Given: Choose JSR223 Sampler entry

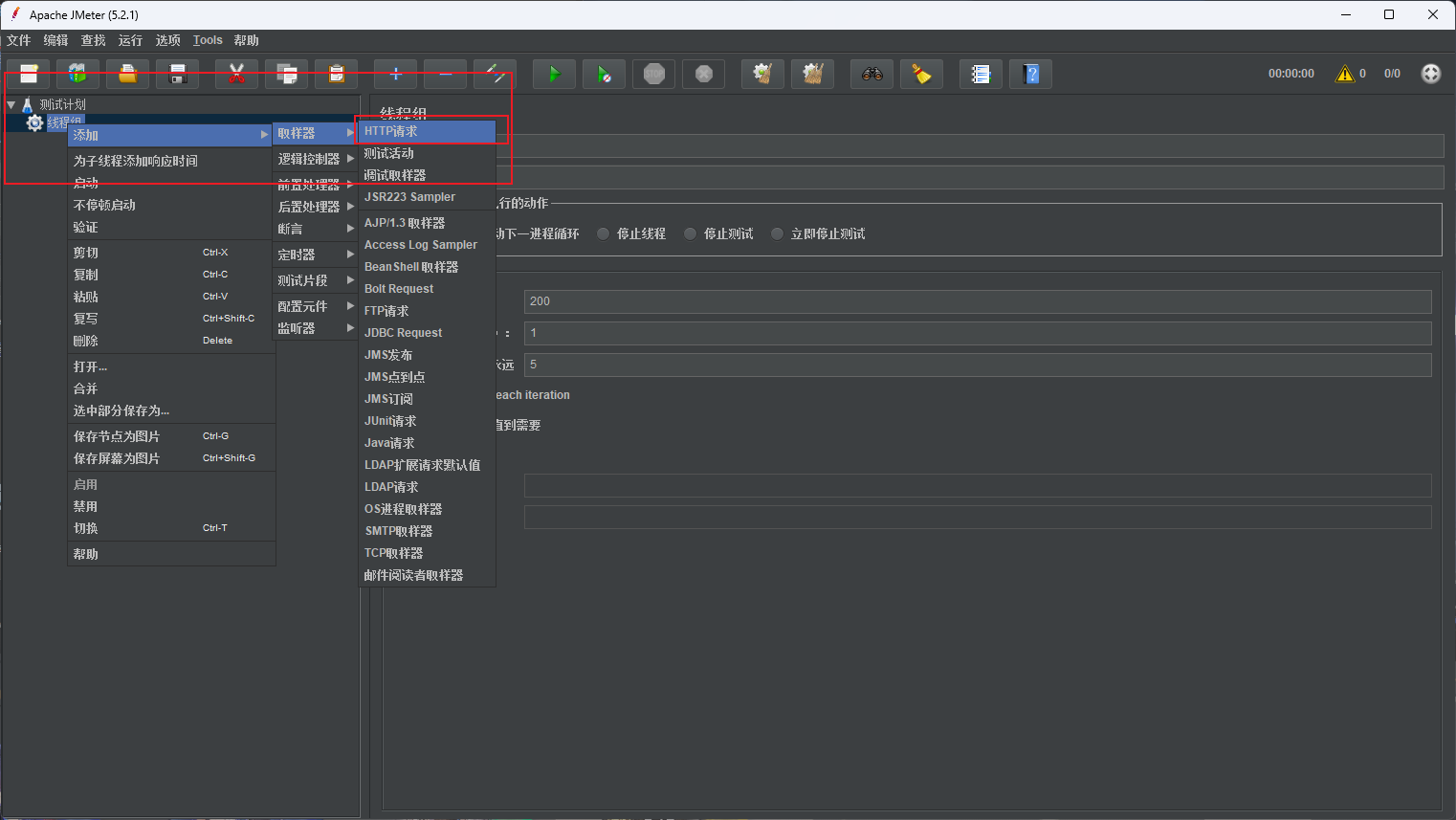Looking at the screenshot, I should tap(428, 197).
